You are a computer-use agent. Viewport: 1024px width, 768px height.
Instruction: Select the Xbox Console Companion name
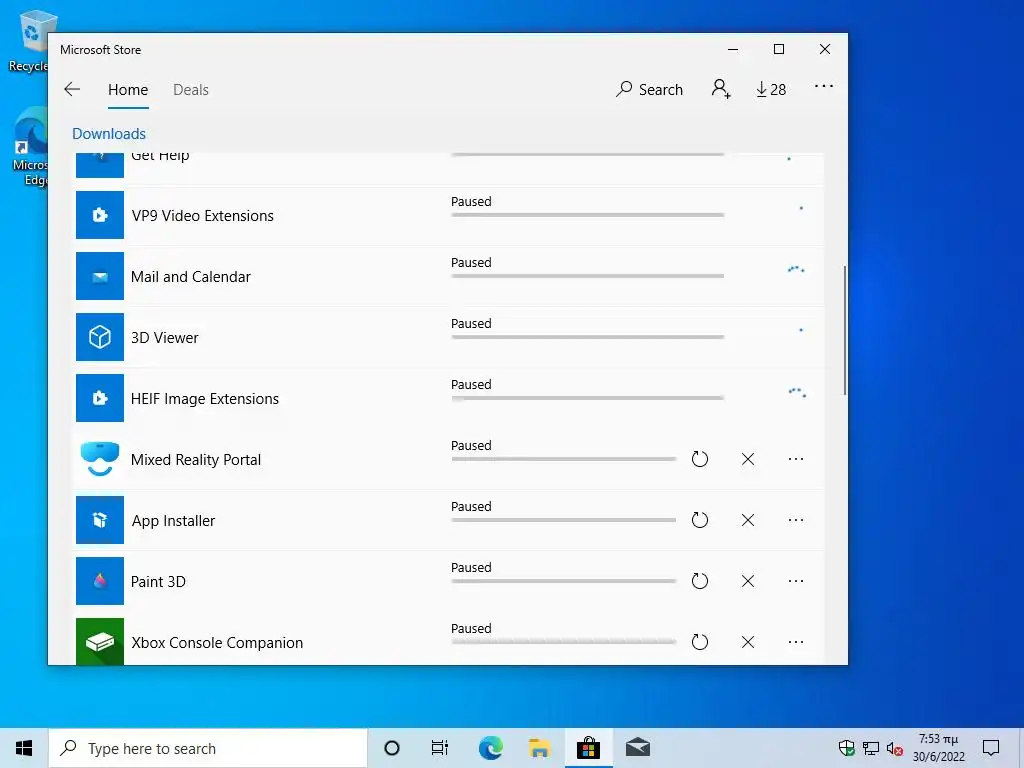point(217,643)
